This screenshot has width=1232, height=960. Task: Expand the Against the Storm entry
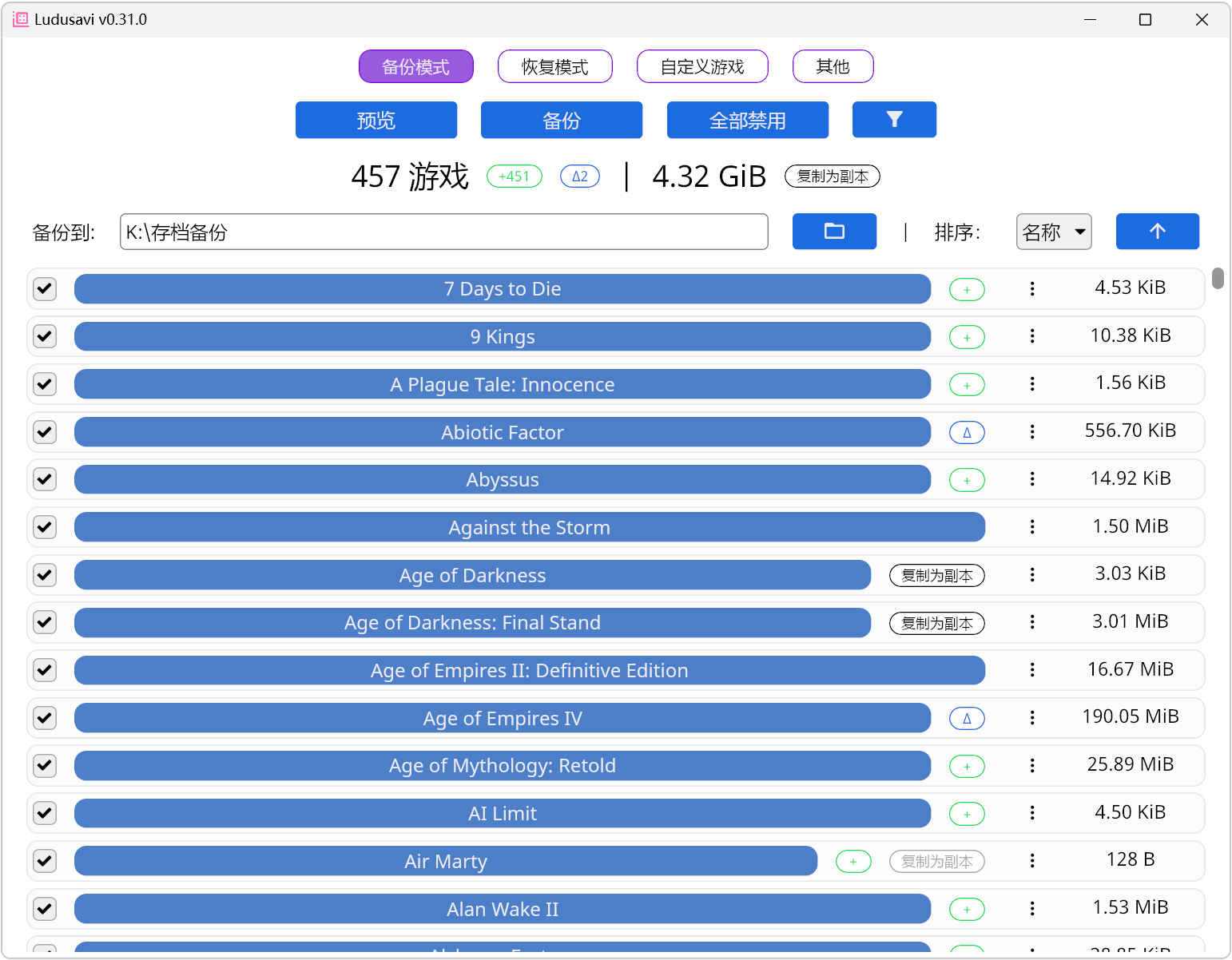530,527
